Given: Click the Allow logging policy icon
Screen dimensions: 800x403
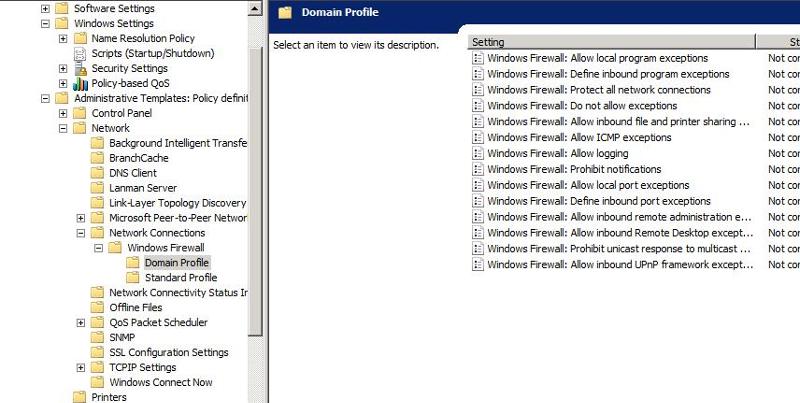Looking at the screenshot, I should click(x=478, y=153).
